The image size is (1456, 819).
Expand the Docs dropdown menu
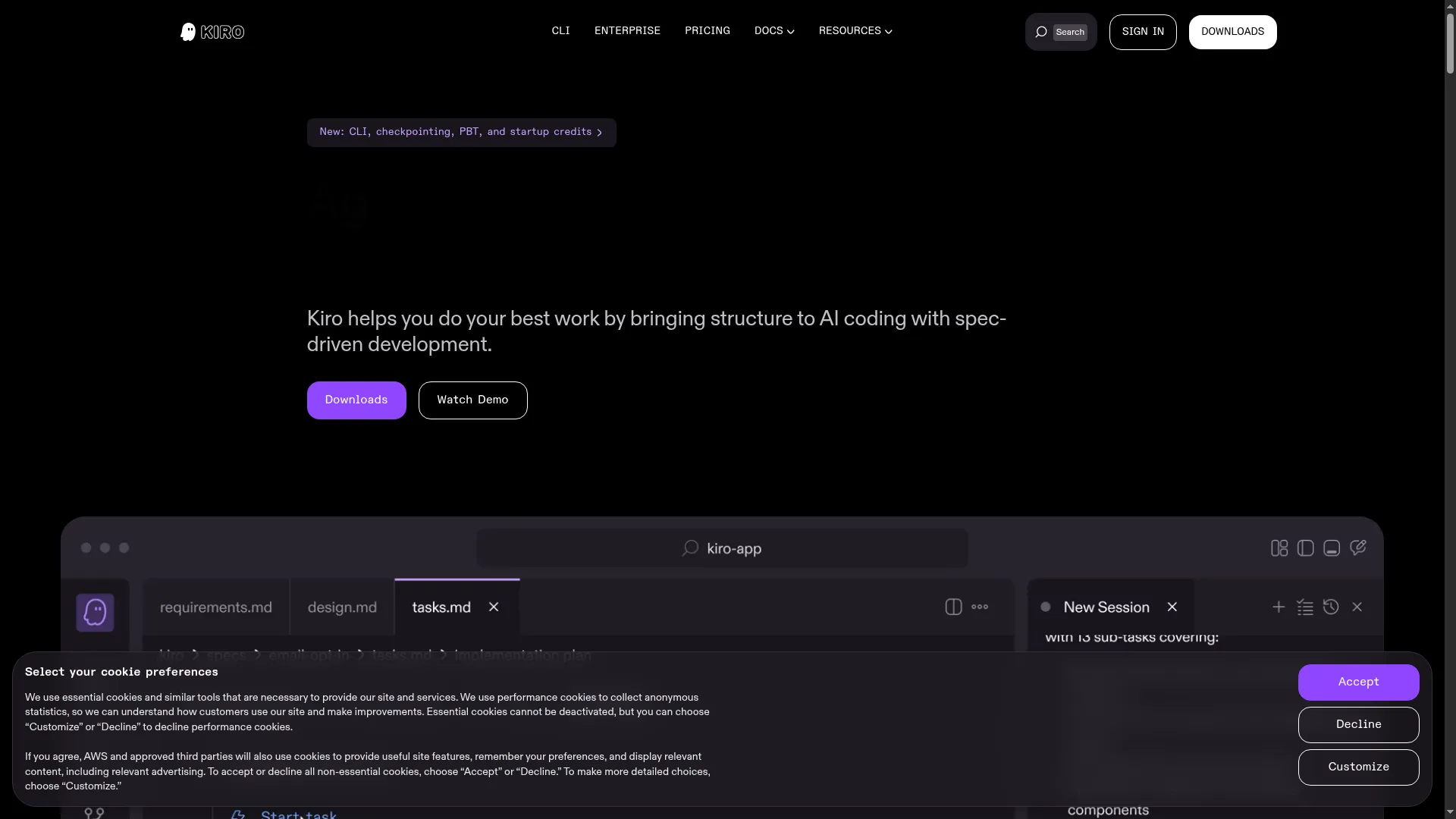point(773,31)
